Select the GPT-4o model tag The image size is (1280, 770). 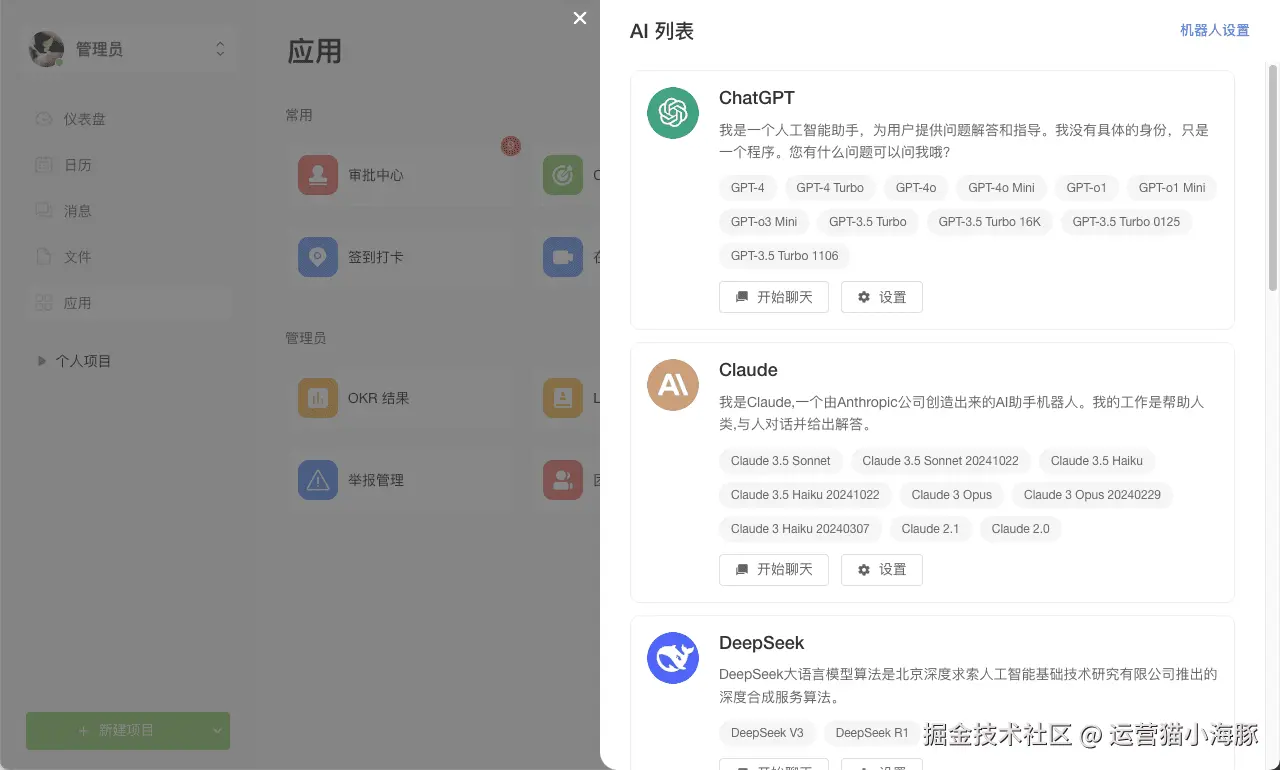click(916, 188)
